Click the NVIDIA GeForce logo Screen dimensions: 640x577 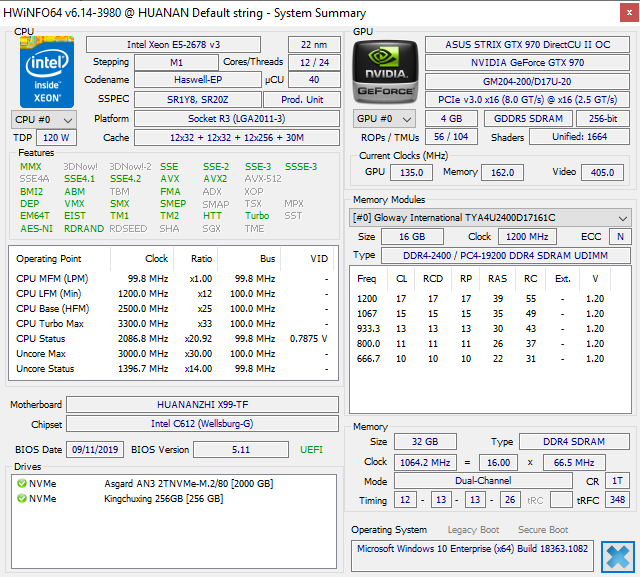[x=385, y=72]
